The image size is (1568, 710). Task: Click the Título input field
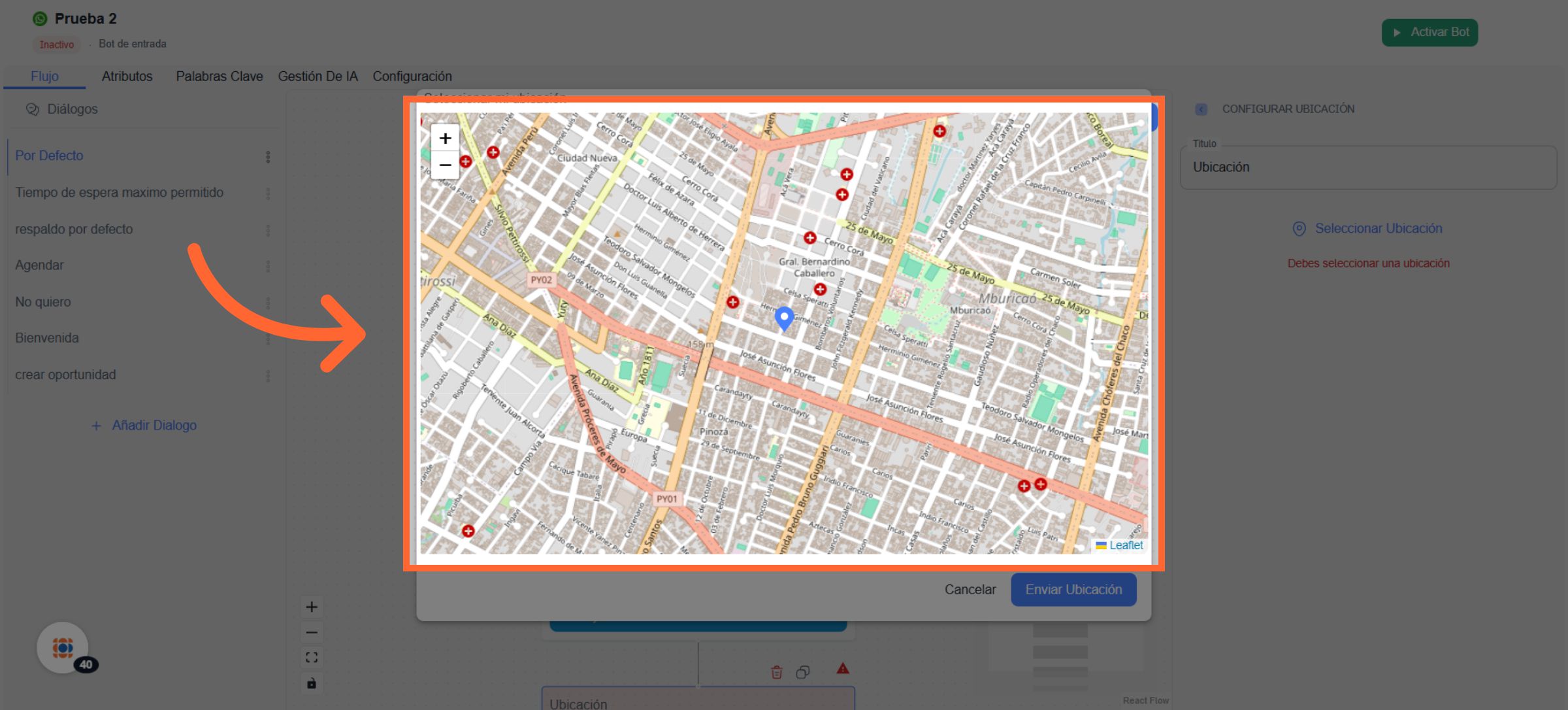[x=1367, y=167]
